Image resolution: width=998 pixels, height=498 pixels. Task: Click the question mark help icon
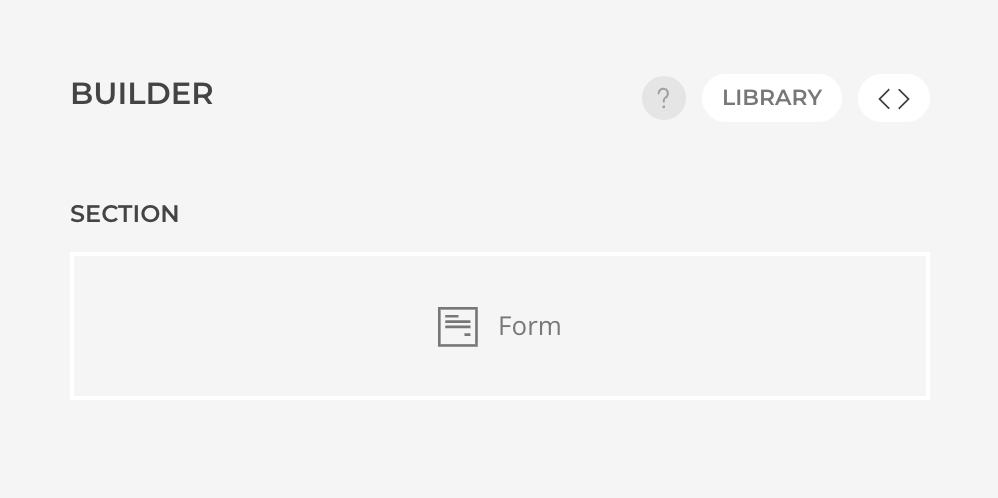[x=664, y=98]
